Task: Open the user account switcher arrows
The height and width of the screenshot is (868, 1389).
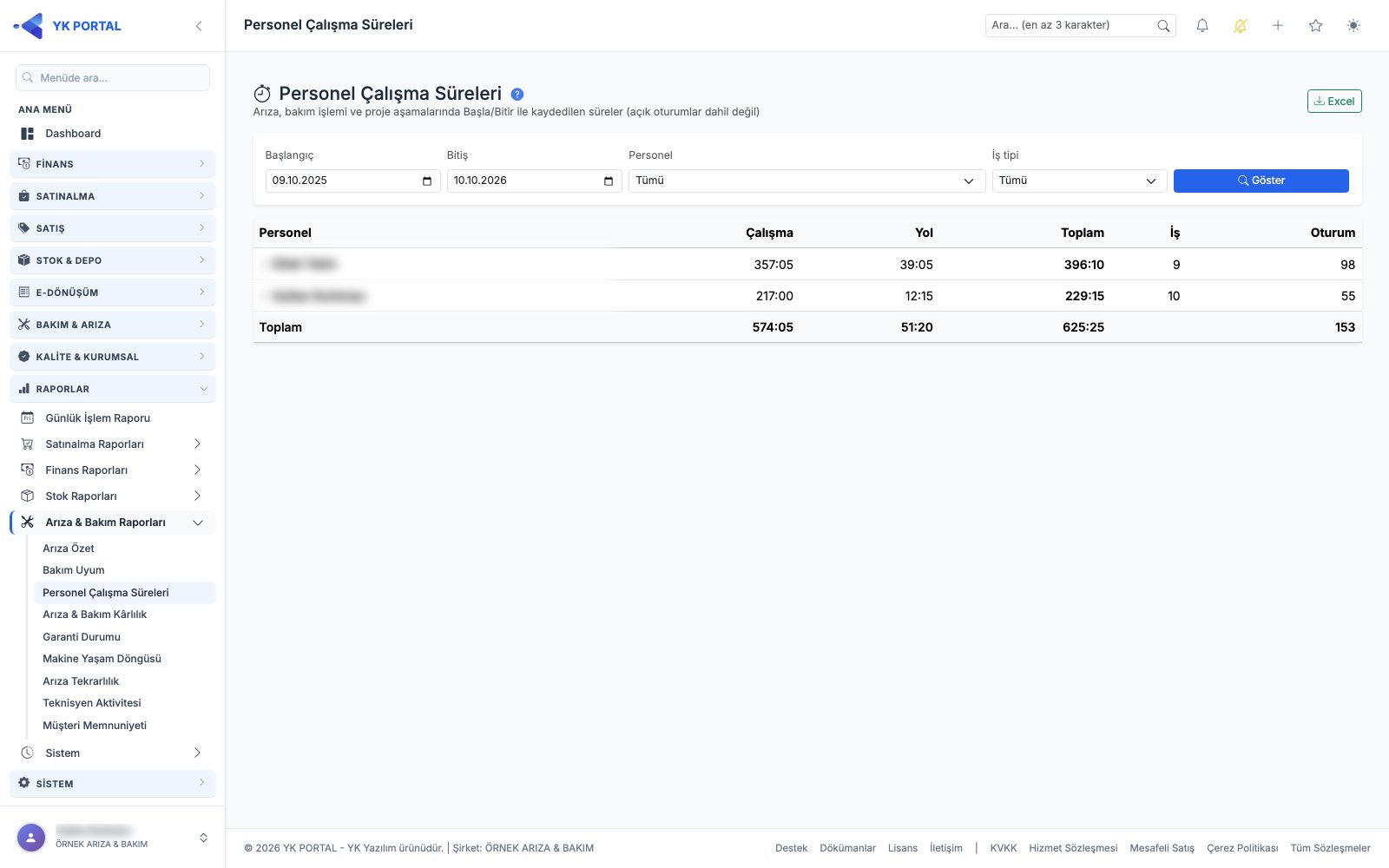Action: pyautogui.click(x=203, y=838)
